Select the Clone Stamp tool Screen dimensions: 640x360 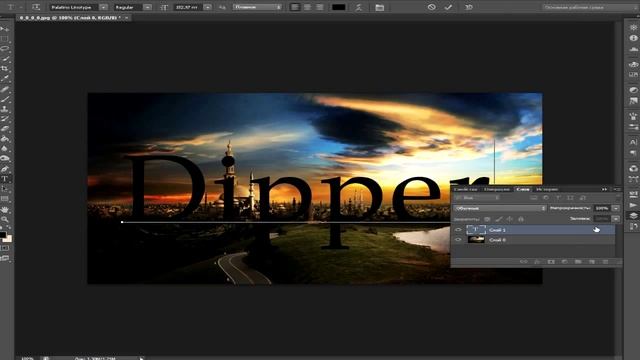(5, 109)
